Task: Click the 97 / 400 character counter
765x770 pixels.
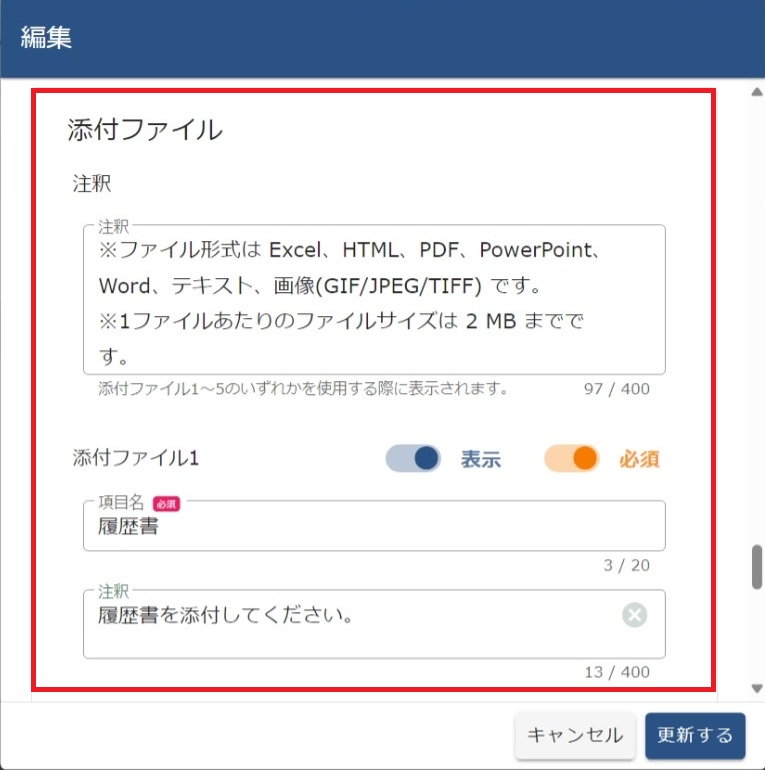Action: pos(616,388)
